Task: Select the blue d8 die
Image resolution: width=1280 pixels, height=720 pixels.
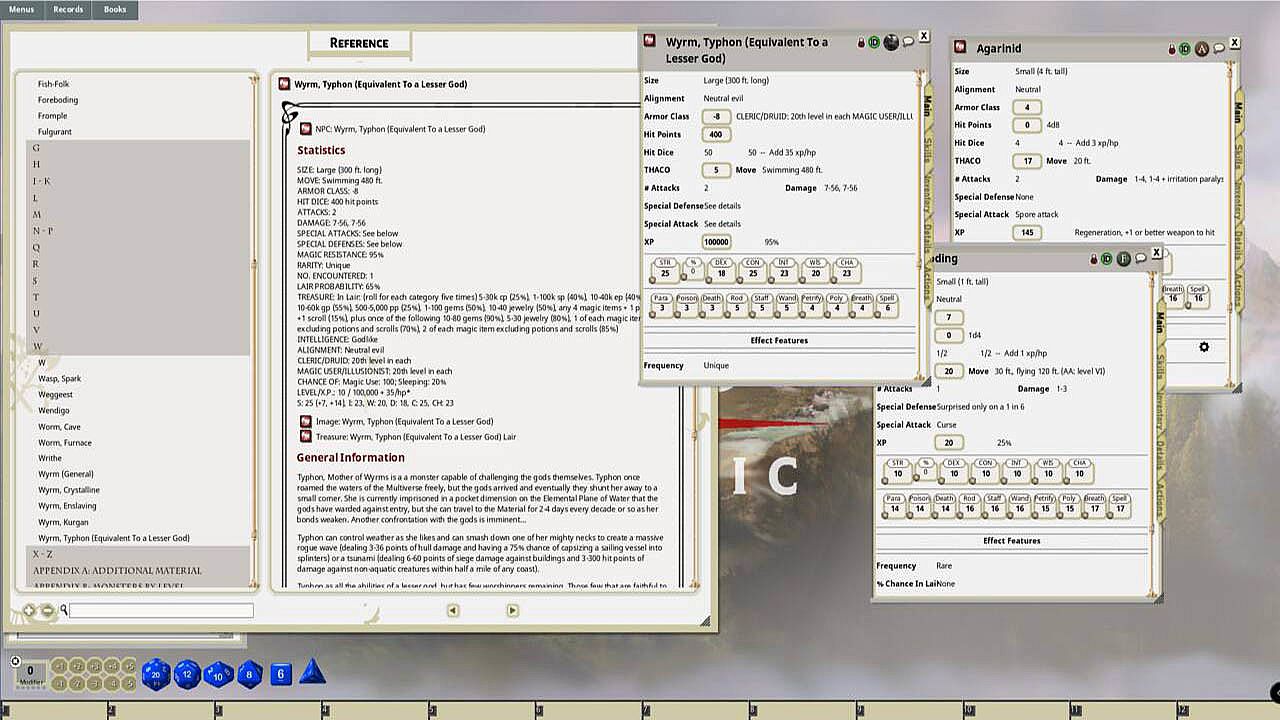Action: pos(249,675)
